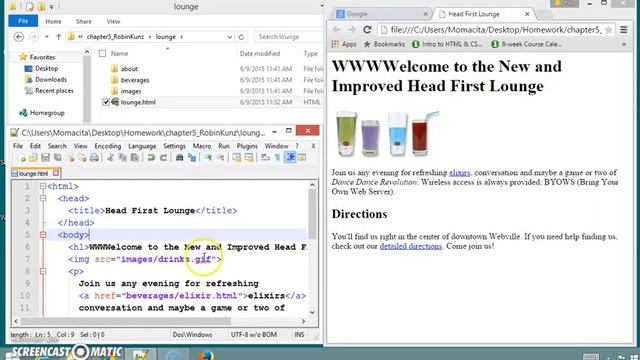Undo the last edit in Notepad++
The height and width of the screenshot is (360, 640).
pos(151,158)
